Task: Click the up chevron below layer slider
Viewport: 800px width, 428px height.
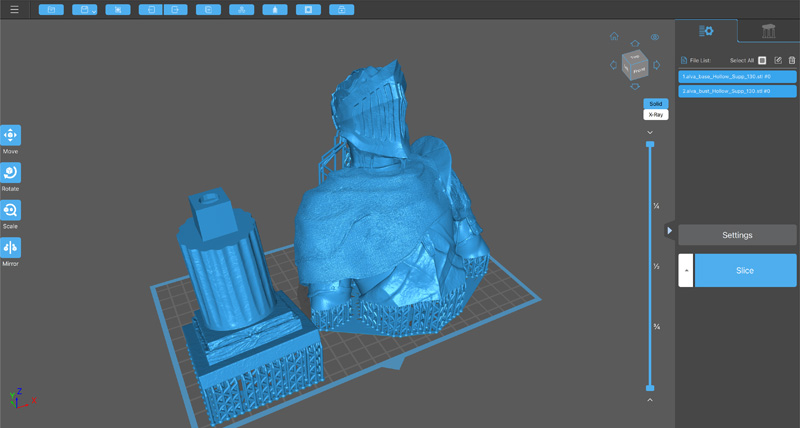Action: (650, 400)
